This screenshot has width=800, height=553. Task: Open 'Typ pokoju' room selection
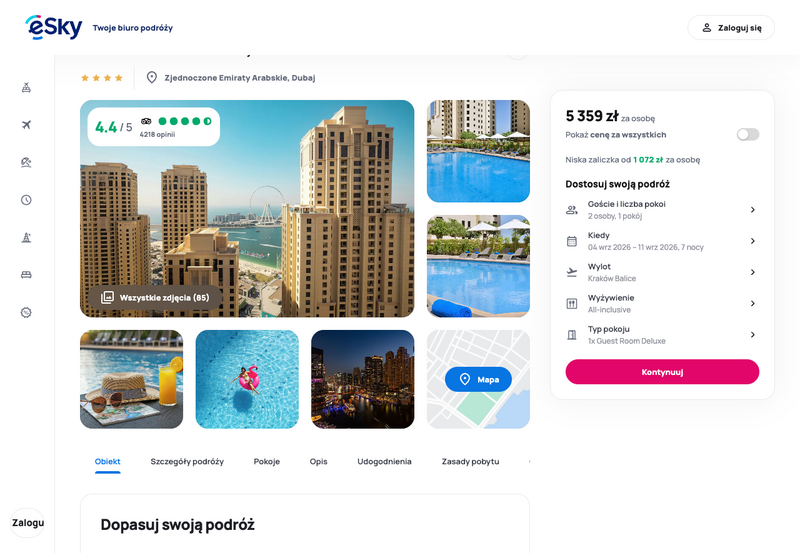click(x=662, y=335)
